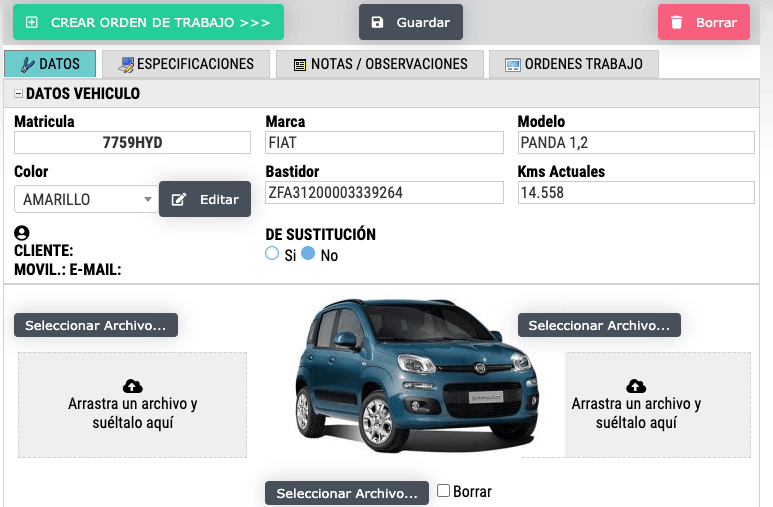Image resolution: width=773 pixels, height=507 pixels.
Task: Click the right cloud upload icon
Action: [x=635, y=385]
